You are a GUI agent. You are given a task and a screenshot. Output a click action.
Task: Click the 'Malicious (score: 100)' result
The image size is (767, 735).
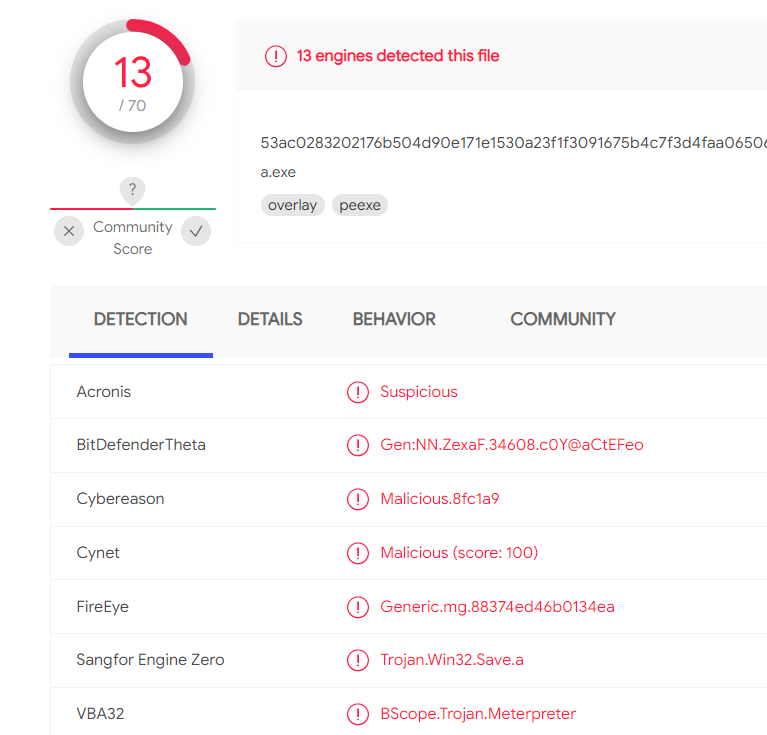coord(459,553)
